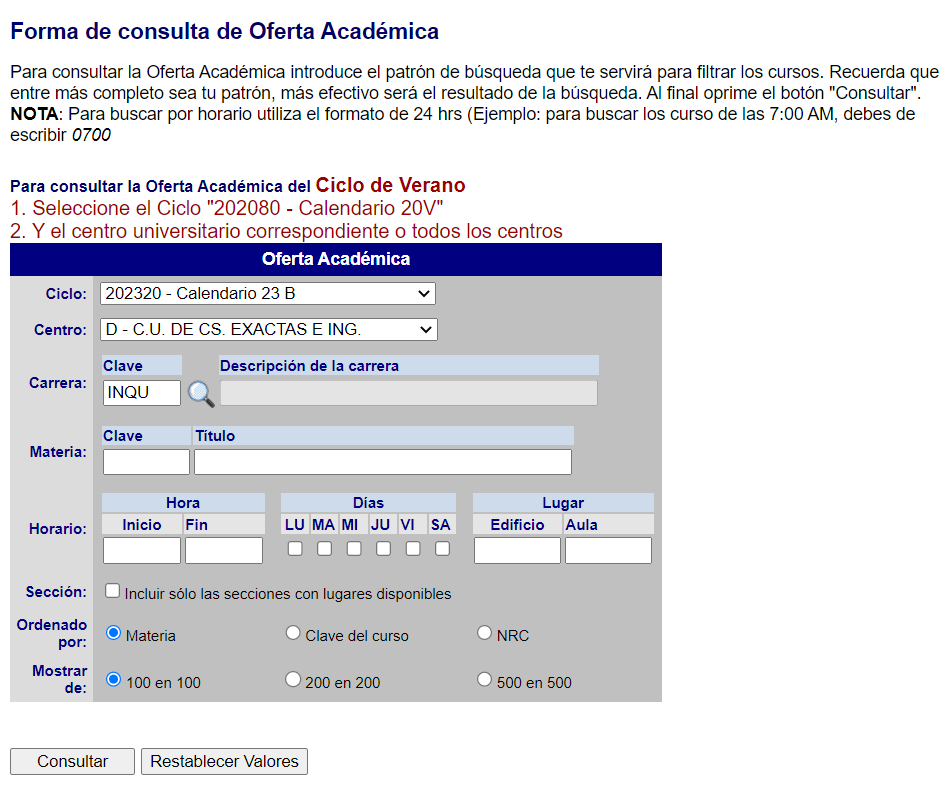Enable only sections with available places

click(113, 591)
